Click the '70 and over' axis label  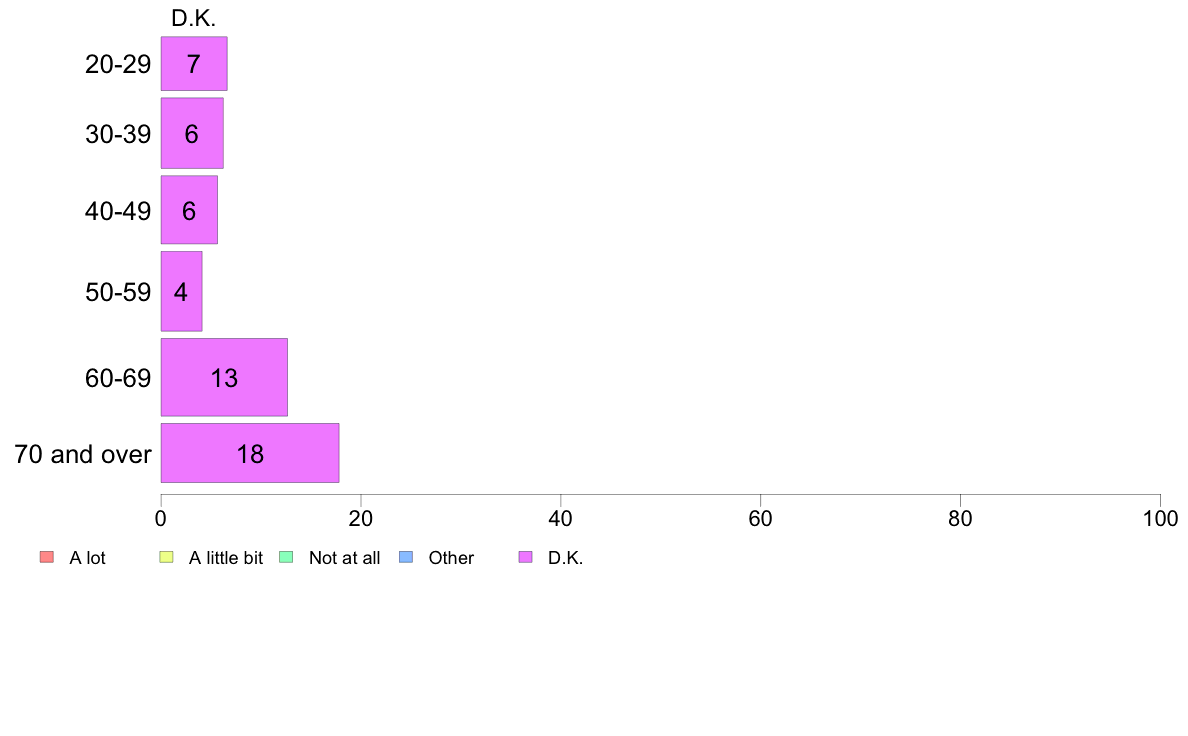click(x=83, y=454)
